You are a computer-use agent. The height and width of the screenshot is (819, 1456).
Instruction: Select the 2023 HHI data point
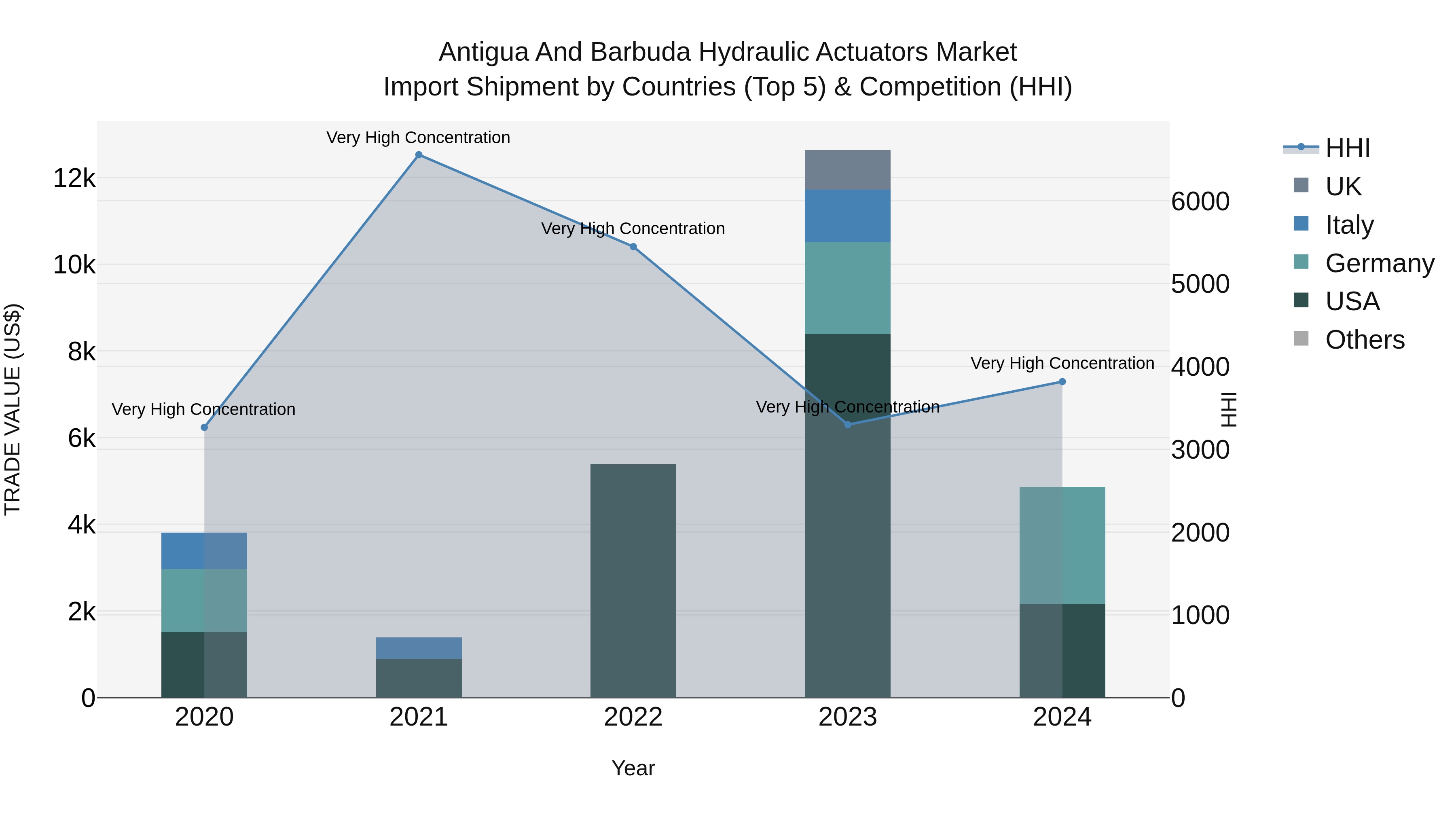pyautogui.click(x=848, y=425)
